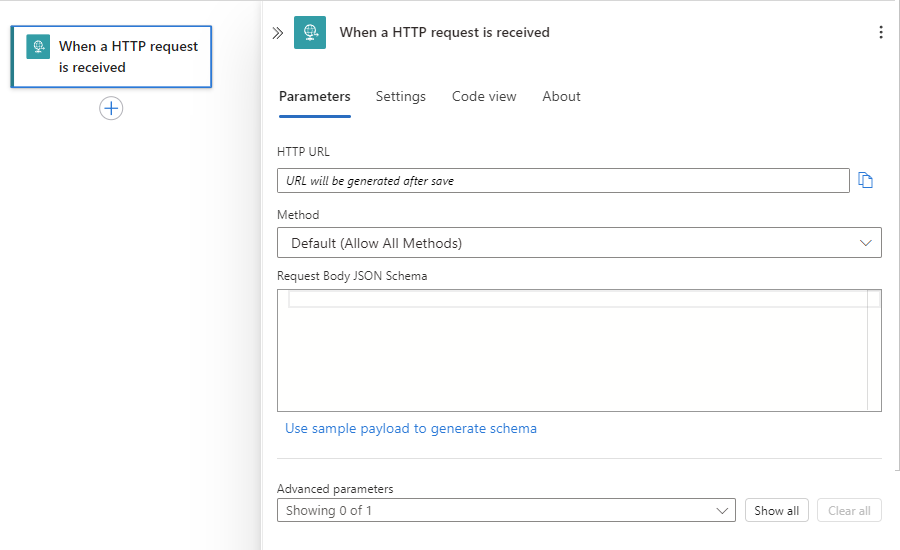Switch to the Code view tab

tap(484, 97)
